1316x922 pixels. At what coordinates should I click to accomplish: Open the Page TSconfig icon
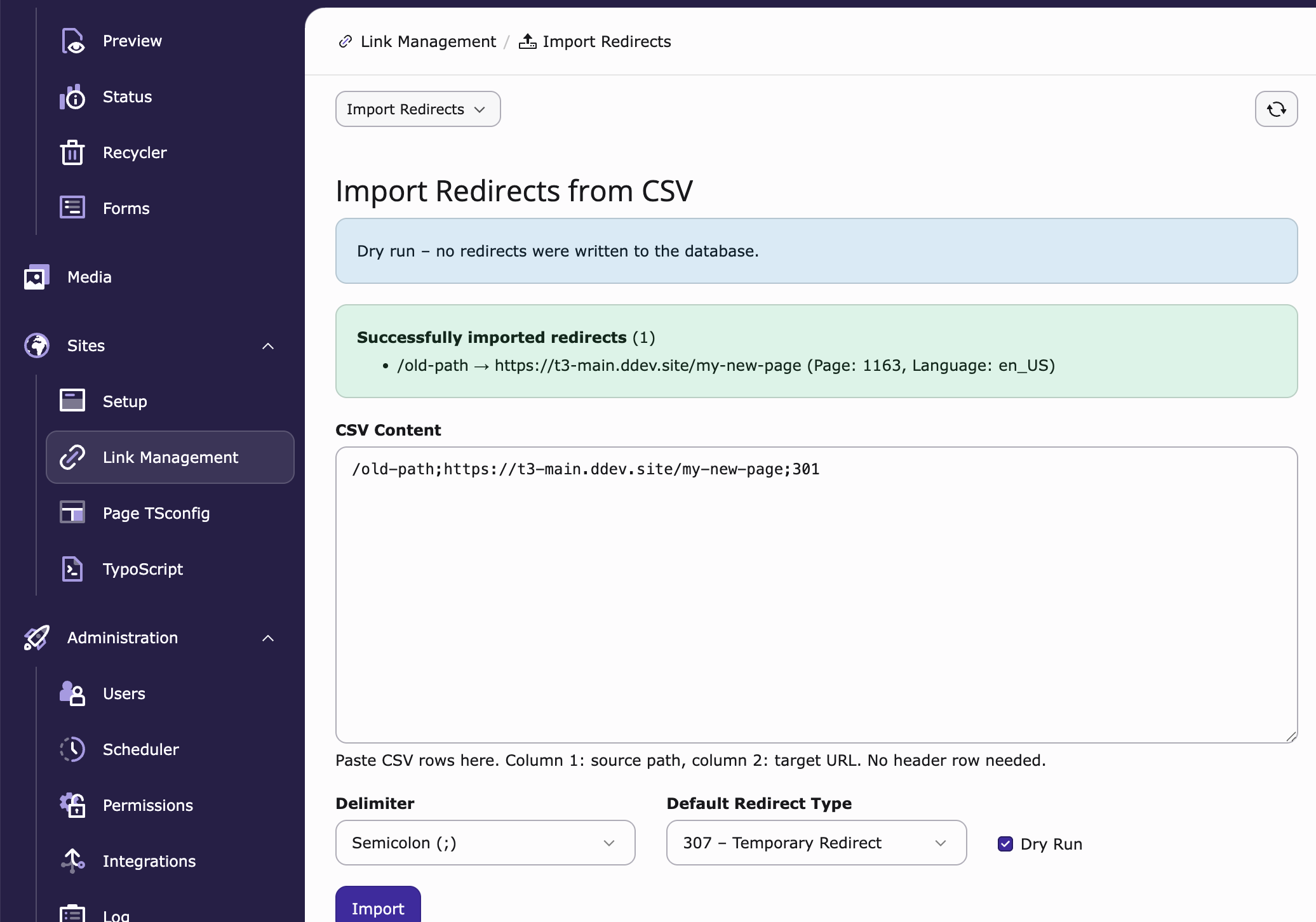pyautogui.click(x=72, y=513)
